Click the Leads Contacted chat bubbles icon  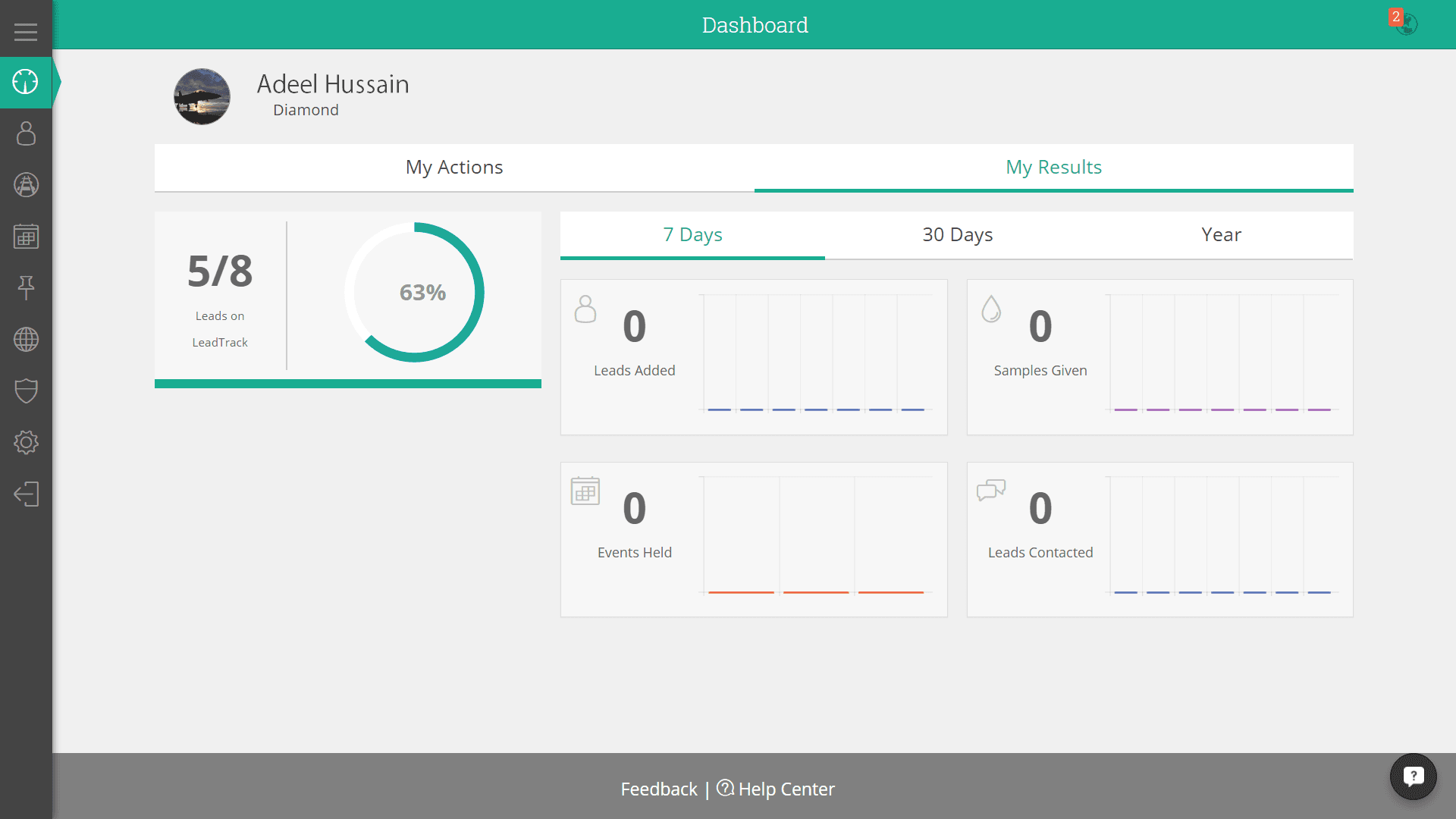[991, 490]
